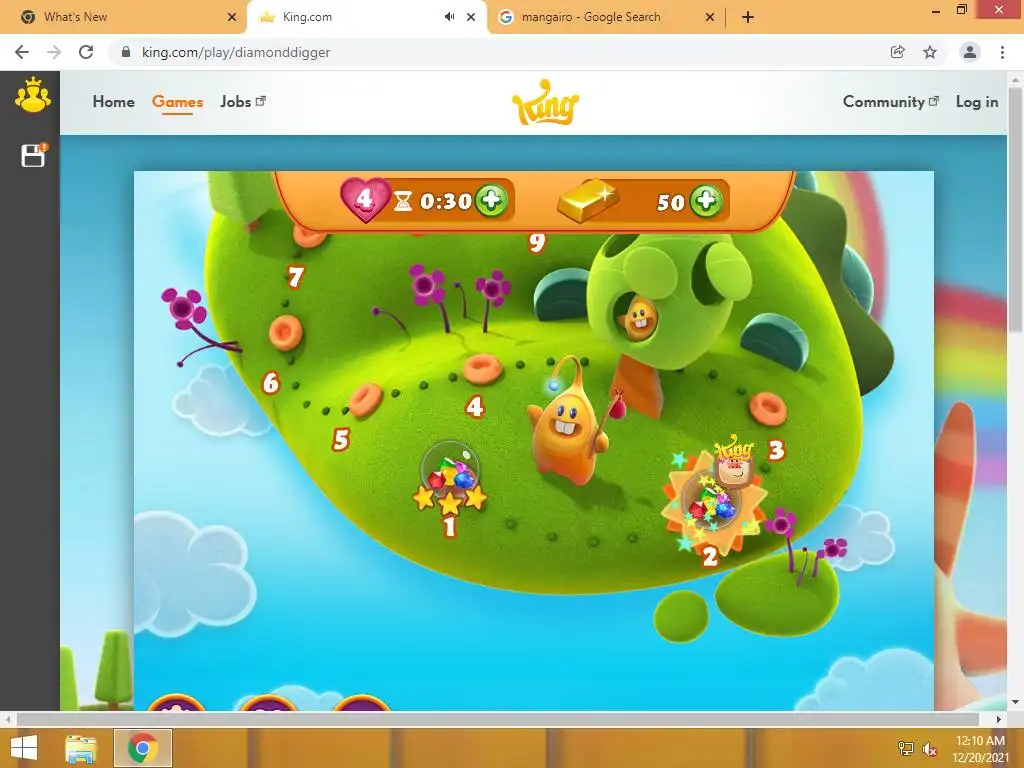Click the pink lives heart icon
This screenshot has height=768, width=1024.
click(364, 199)
